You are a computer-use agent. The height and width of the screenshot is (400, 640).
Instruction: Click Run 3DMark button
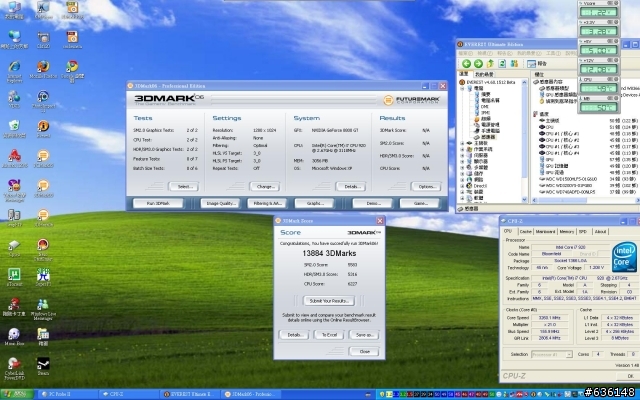pos(158,203)
